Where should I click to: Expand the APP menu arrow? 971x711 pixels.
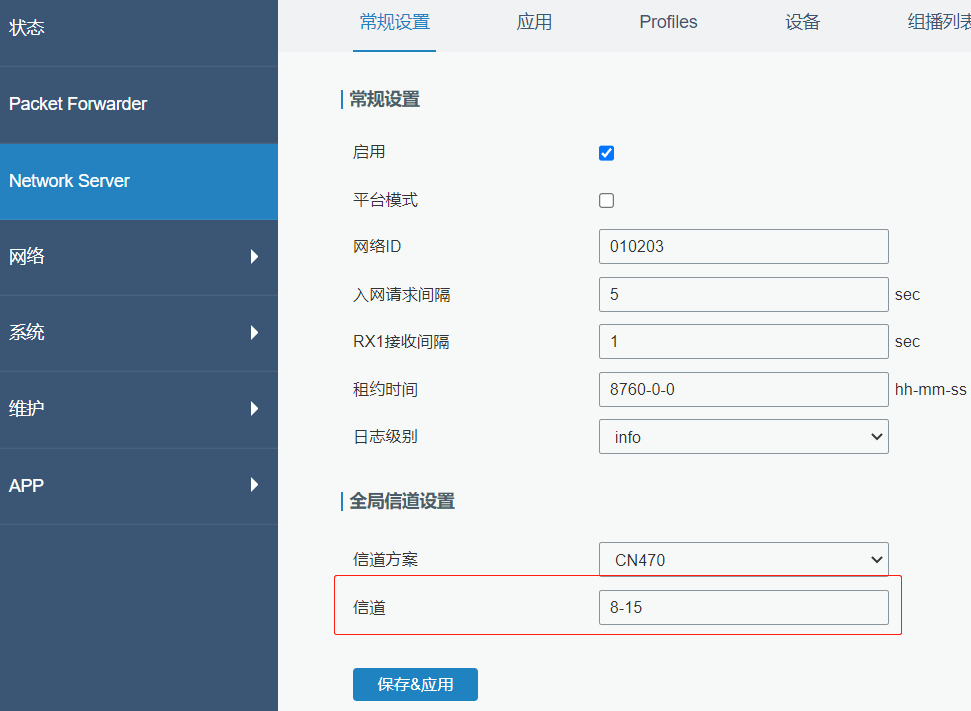click(254, 485)
